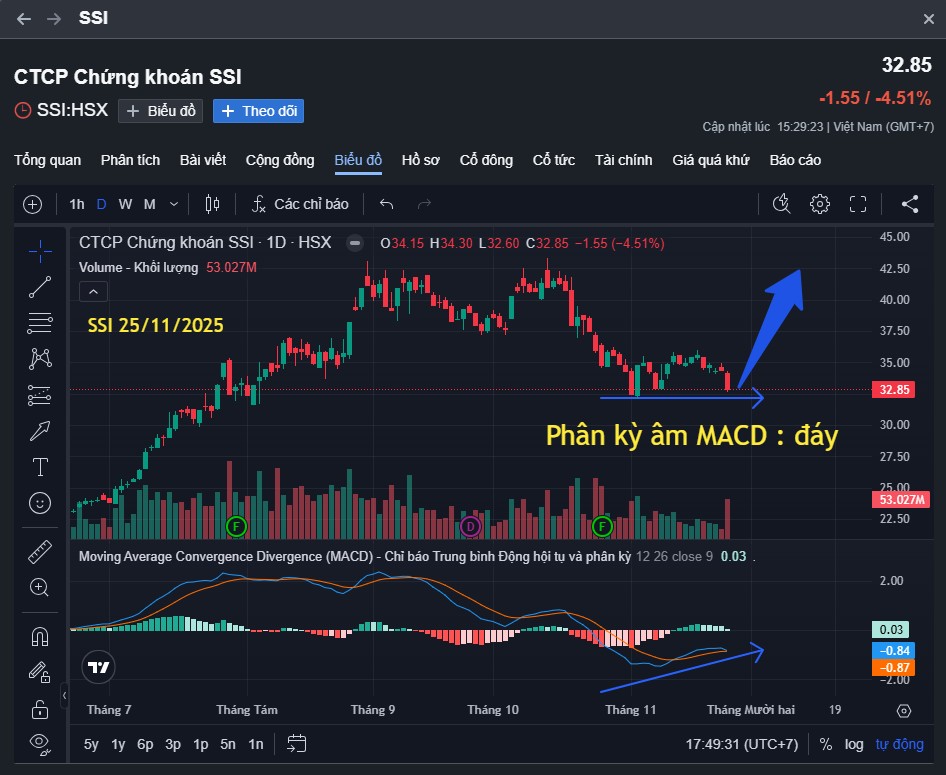946x775 pixels.
Task: Open the candlestick chart type selector
Action: [x=212, y=204]
